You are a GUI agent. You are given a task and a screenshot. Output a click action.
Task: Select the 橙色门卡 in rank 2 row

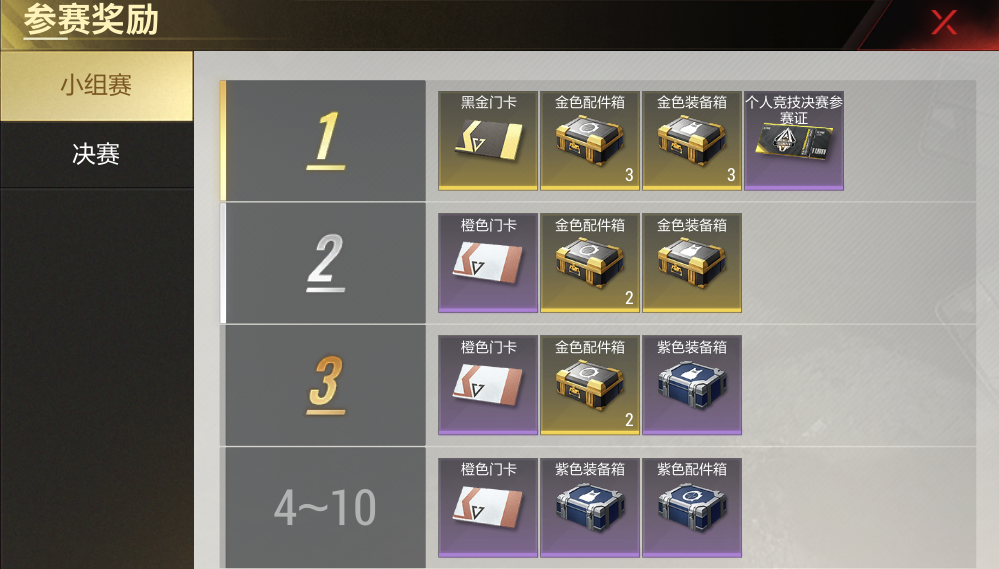coord(488,263)
